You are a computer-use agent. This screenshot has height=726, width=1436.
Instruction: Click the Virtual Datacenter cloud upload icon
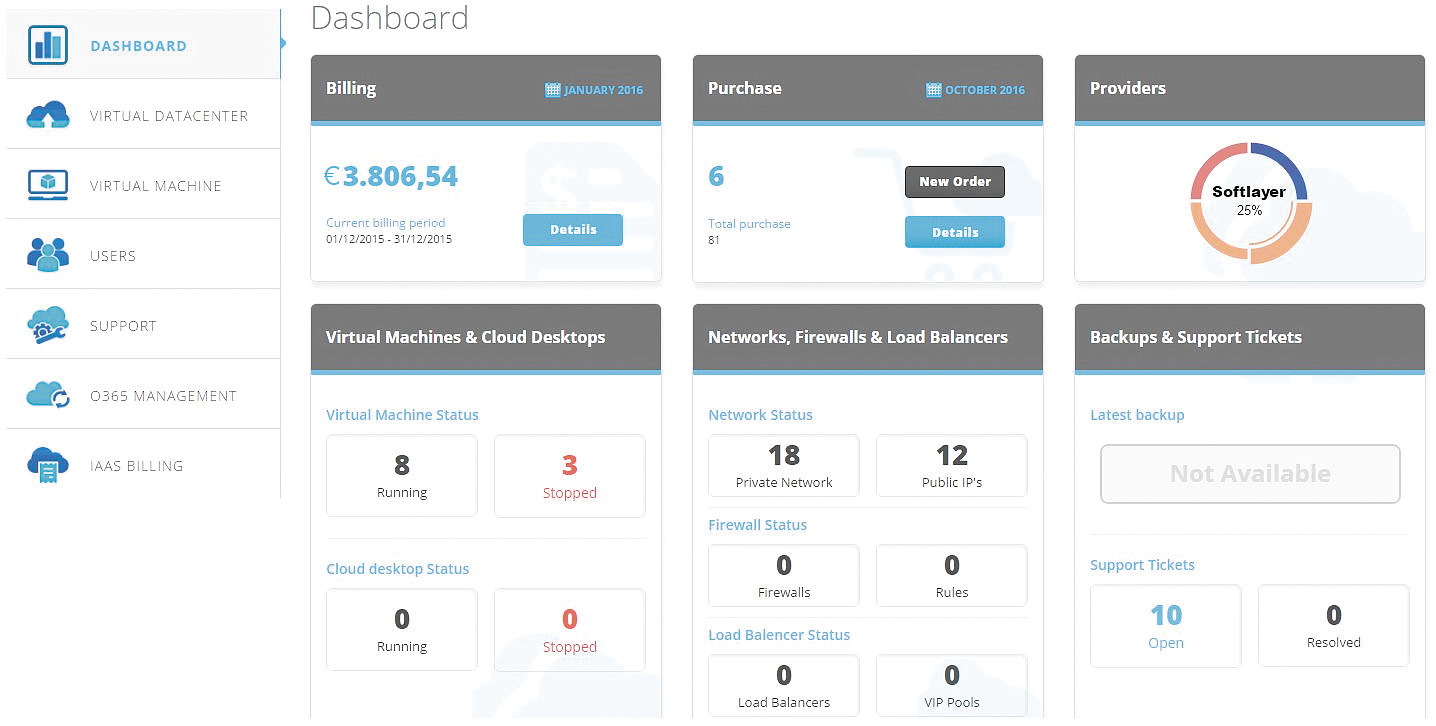tap(48, 115)
